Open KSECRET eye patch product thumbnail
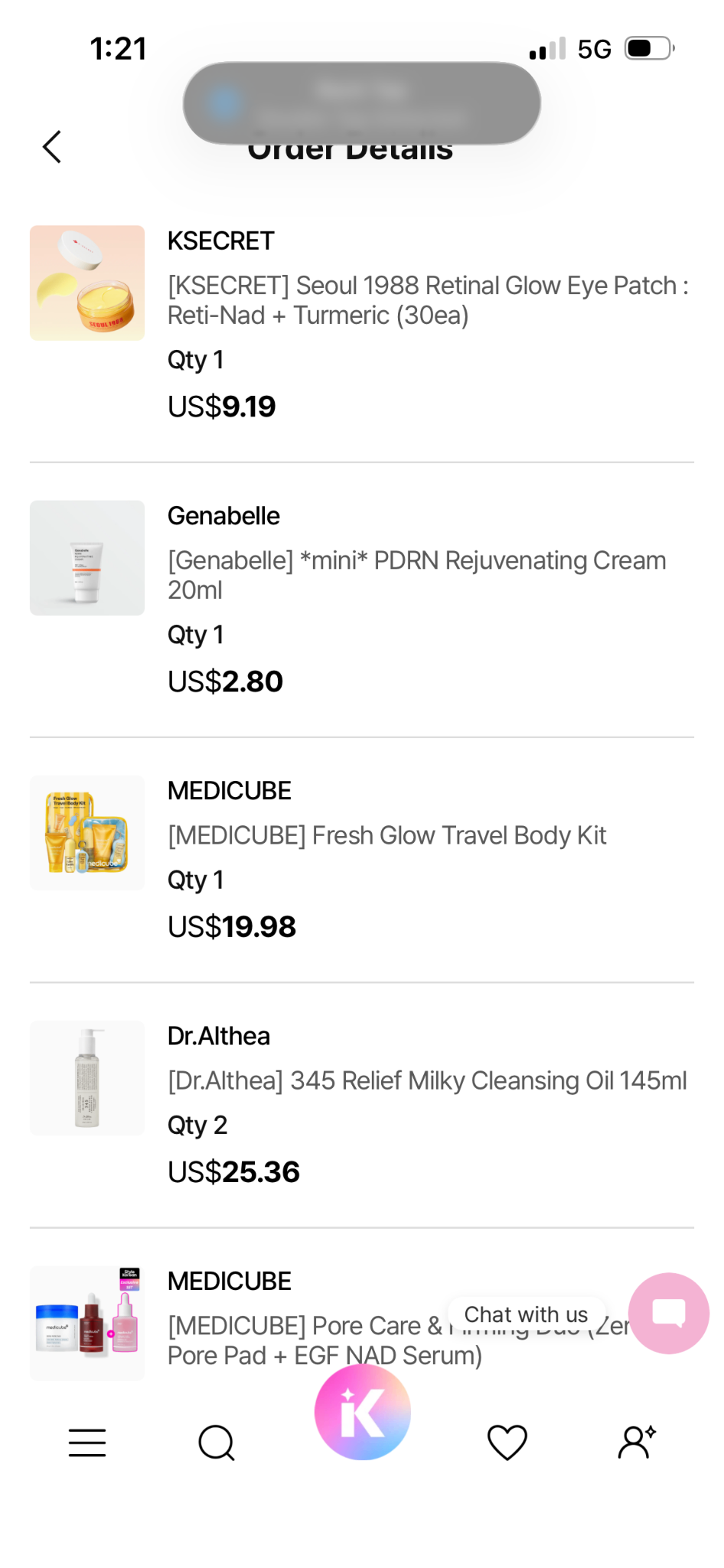This screenshot has width=724, height=1568. 87,283
